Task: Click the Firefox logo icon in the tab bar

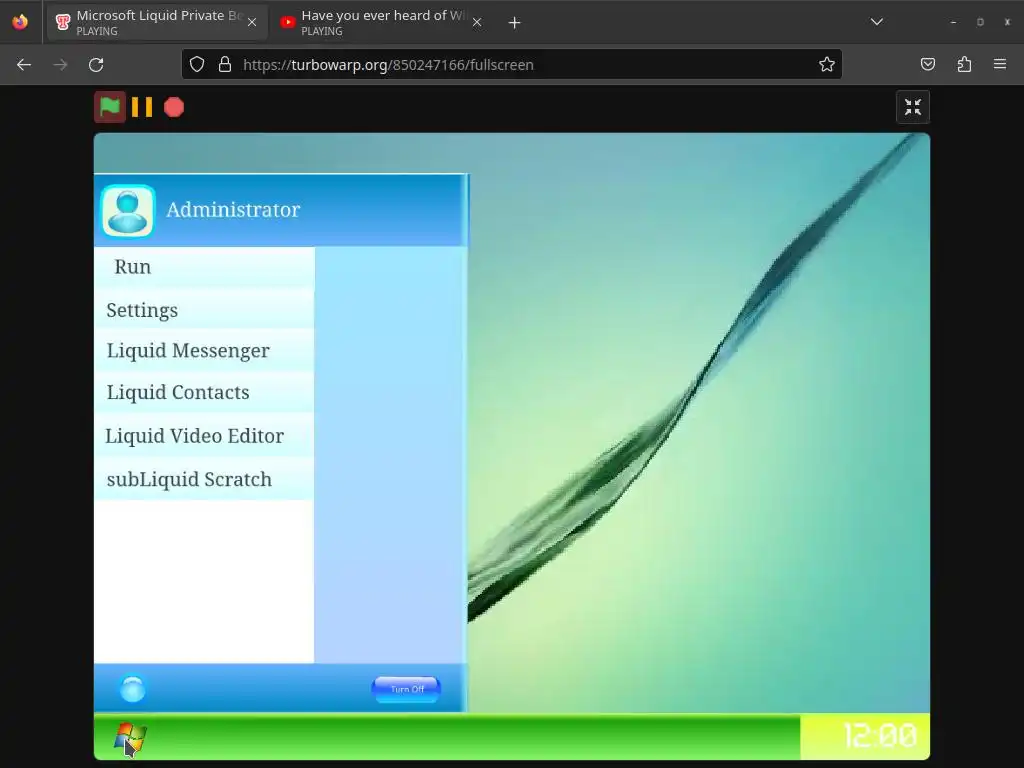Action: click(20, 22)
